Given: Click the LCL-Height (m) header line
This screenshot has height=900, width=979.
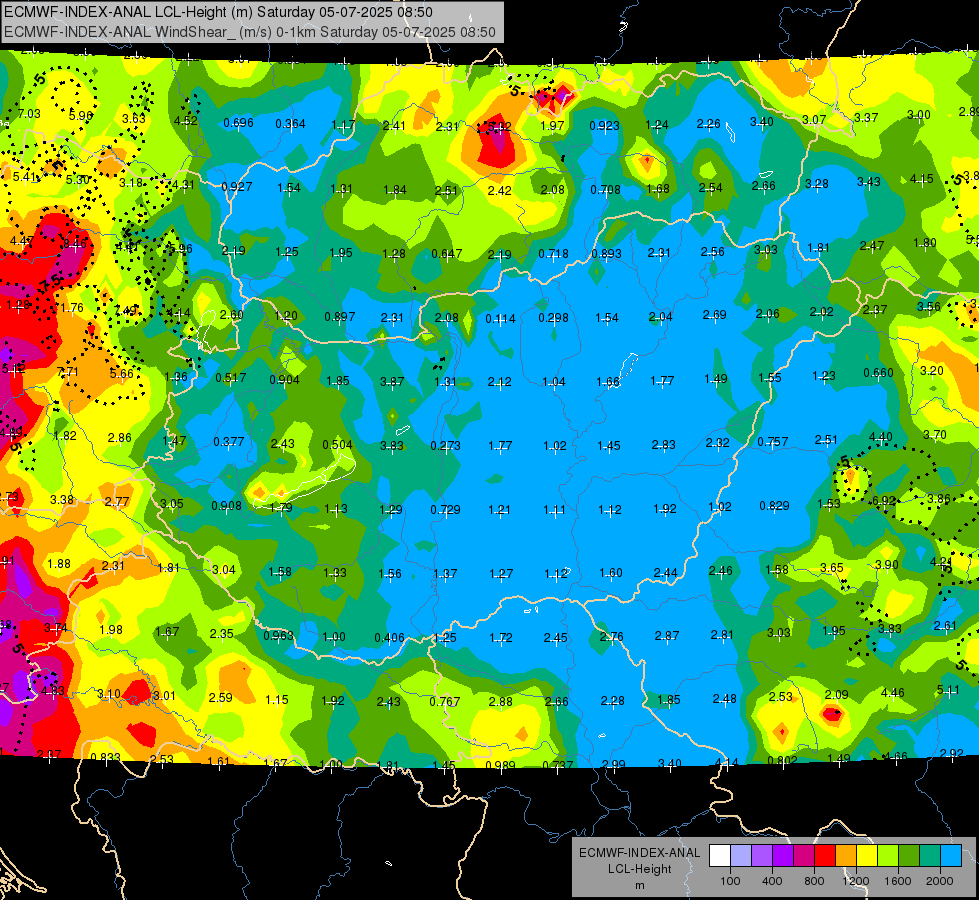Looking at the screenshot, I should (x=219, y=12).
